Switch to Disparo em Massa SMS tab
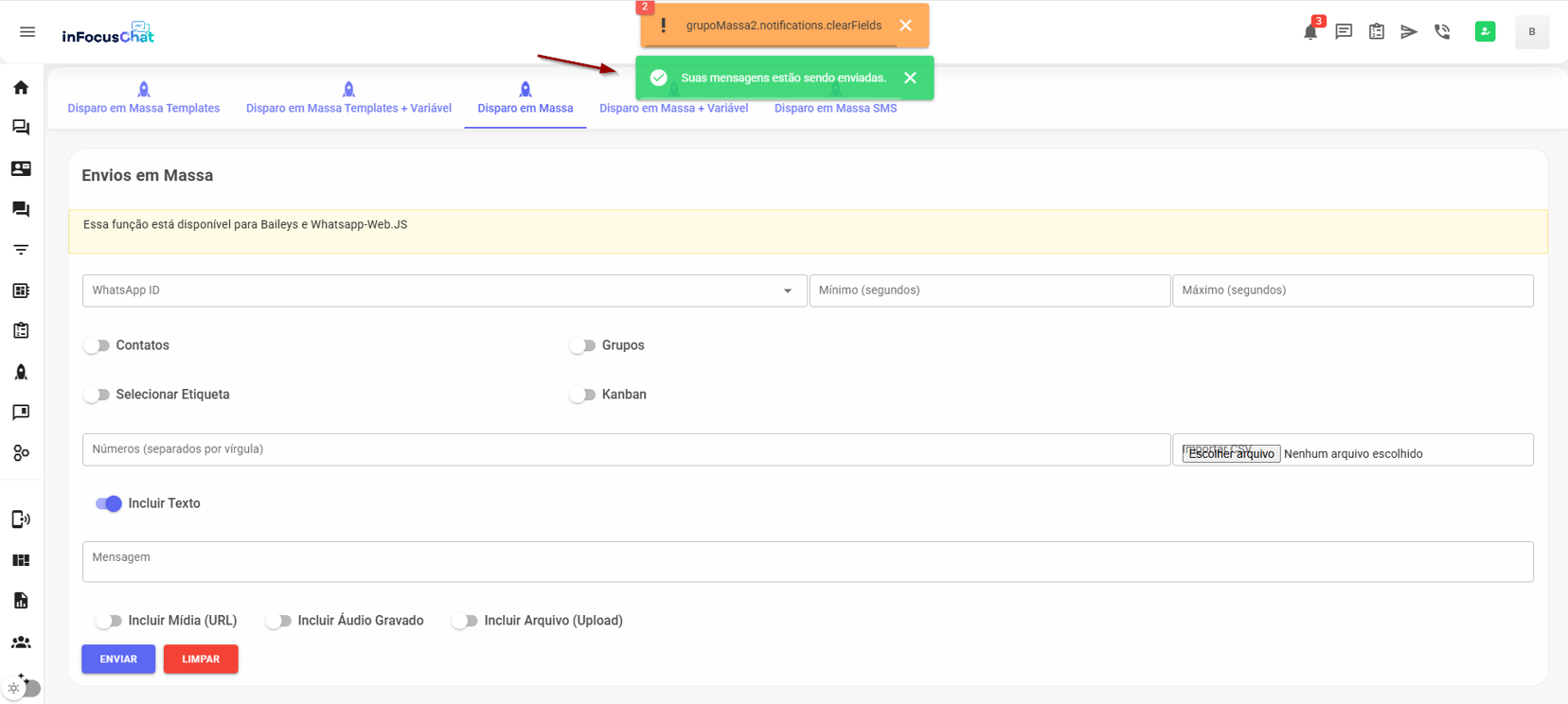1568x704 pixels. pyautogui.click(x=835, y=108)
